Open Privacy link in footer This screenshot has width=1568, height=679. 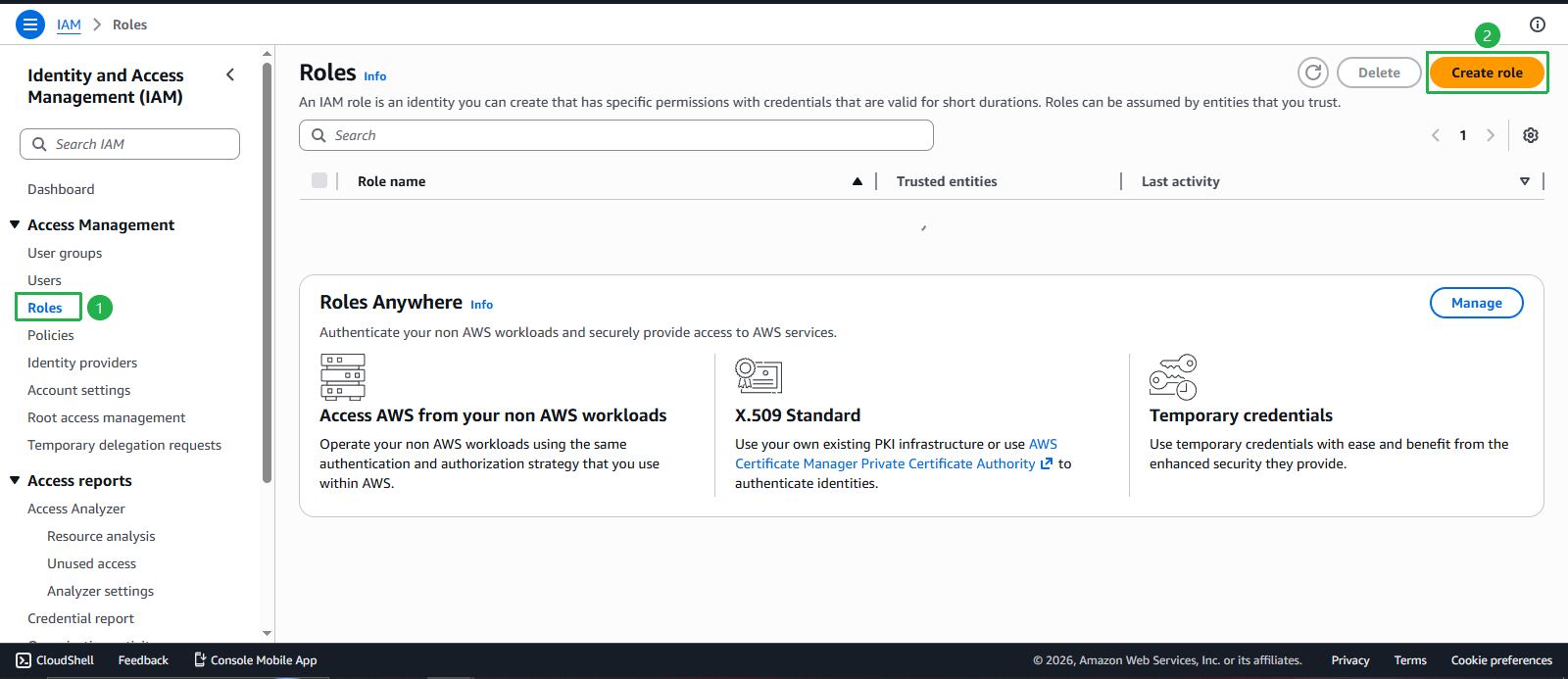click(1350, 660)
